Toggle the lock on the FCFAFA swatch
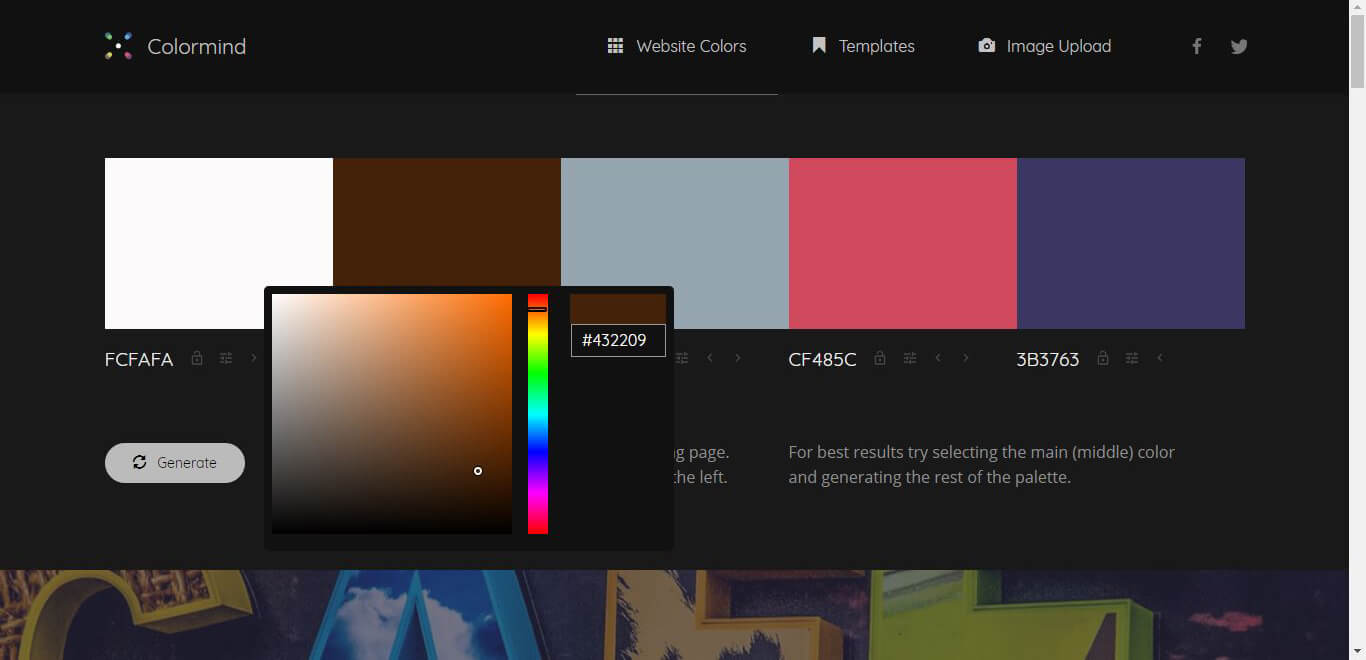The width and height of the screenshot is (1366, 660). 197,357
